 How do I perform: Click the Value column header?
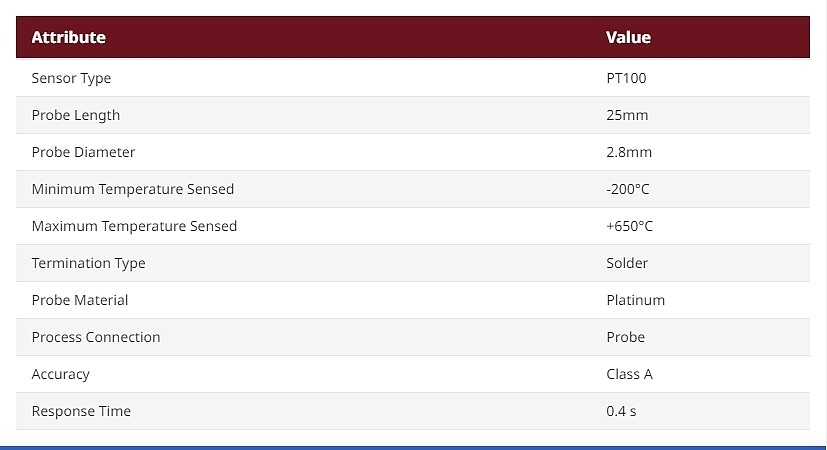(x=628, y=37)
